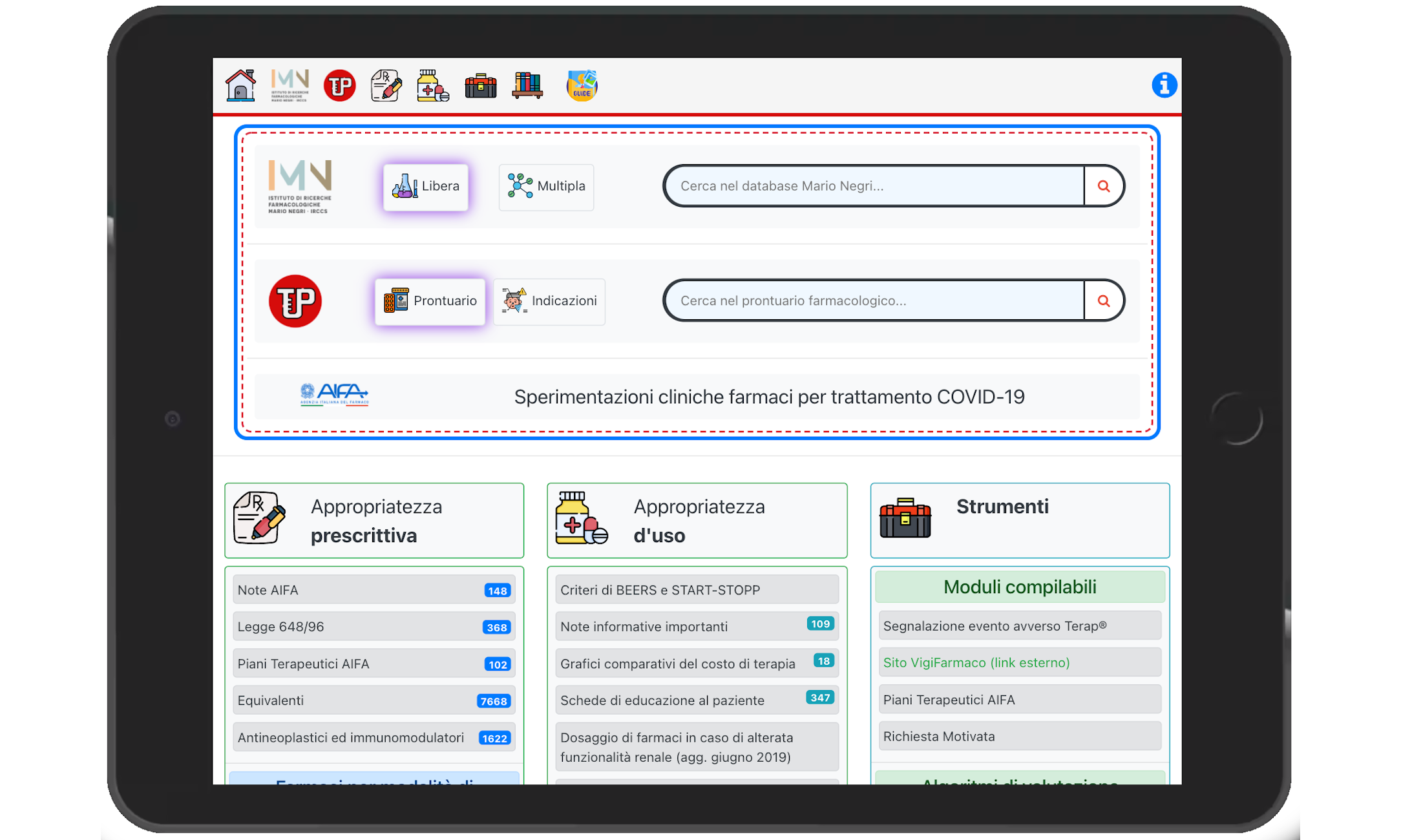1401x840 pixels.
Task: Open Schede di educazione al paziente
Action: (697, 700)
